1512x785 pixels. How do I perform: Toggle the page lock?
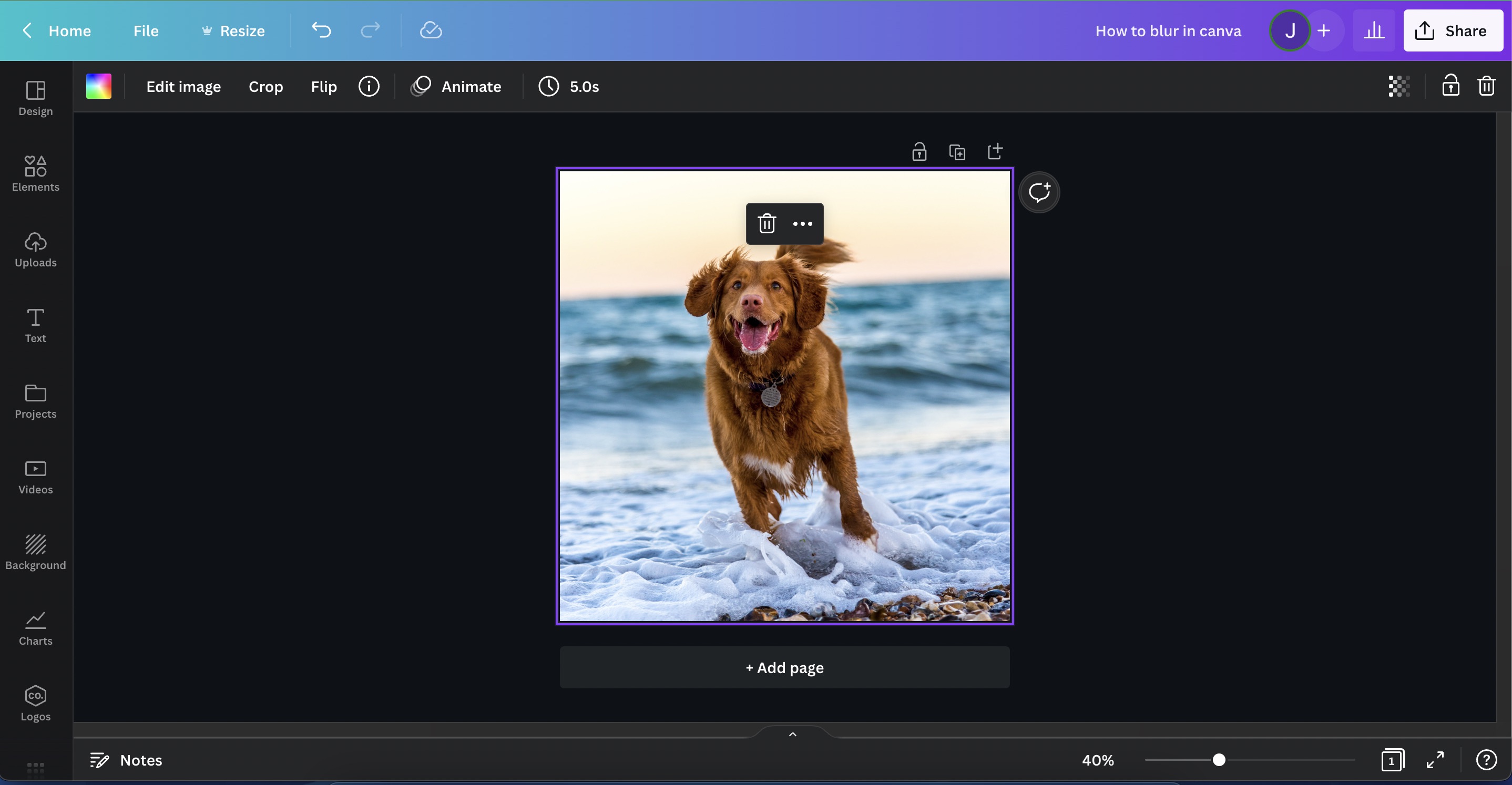pyautogui.click(x=919, y=151)
